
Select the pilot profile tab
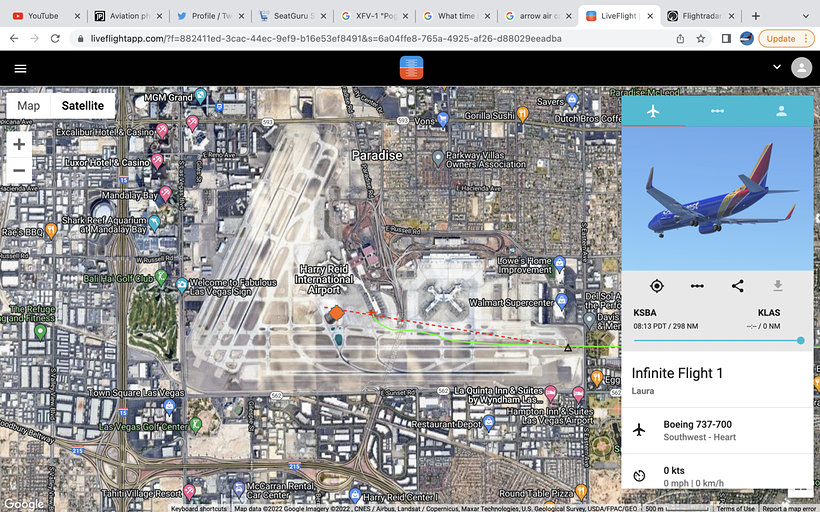pos(781,111)
